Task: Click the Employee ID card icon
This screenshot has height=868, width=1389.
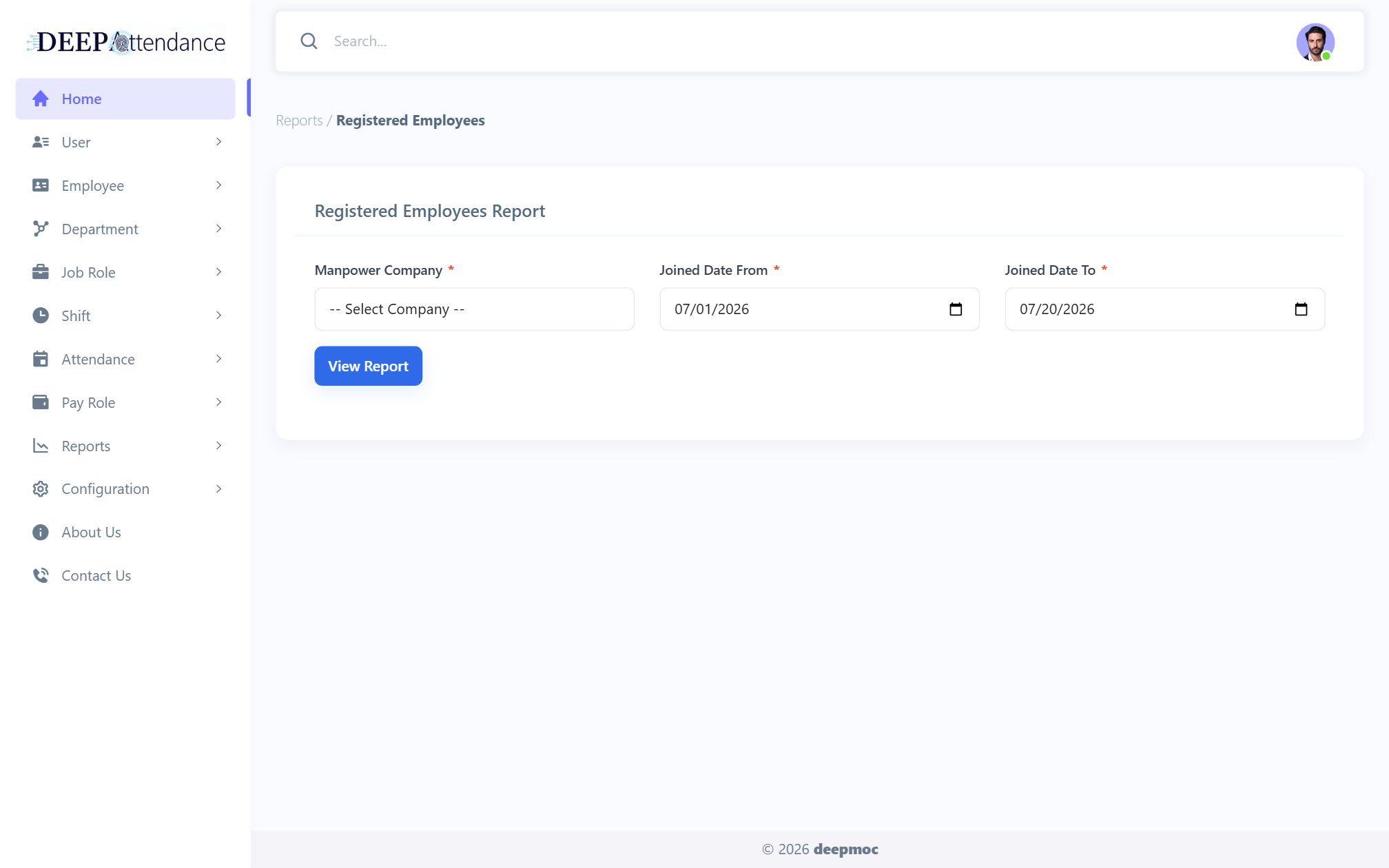Action: [41, 185]
